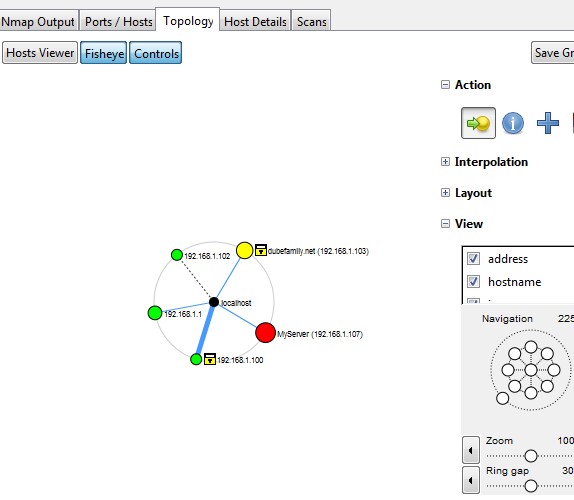Open the Hosts Viewer button
The image size is (574, 500).
coord(40,53)
